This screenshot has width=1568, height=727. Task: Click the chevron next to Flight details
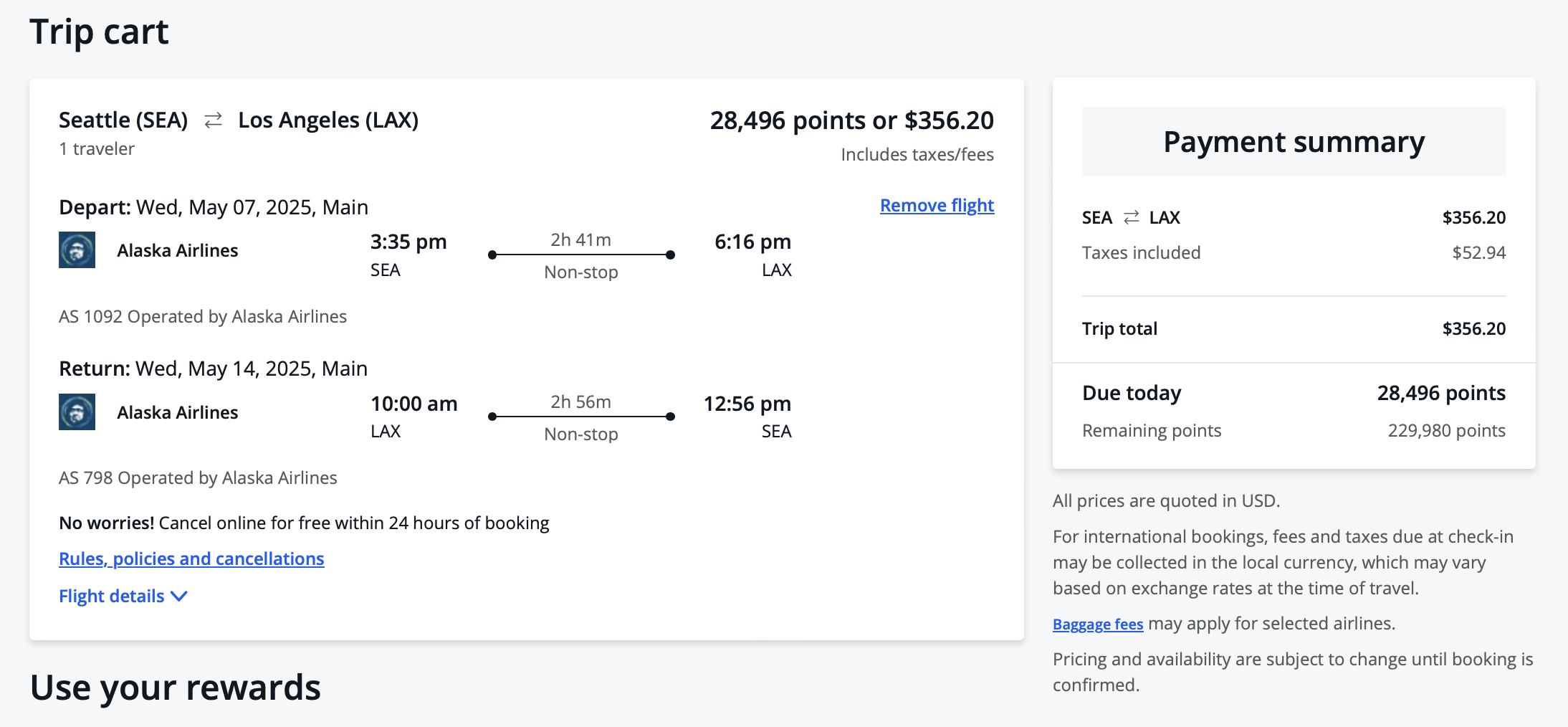[179, 596]
